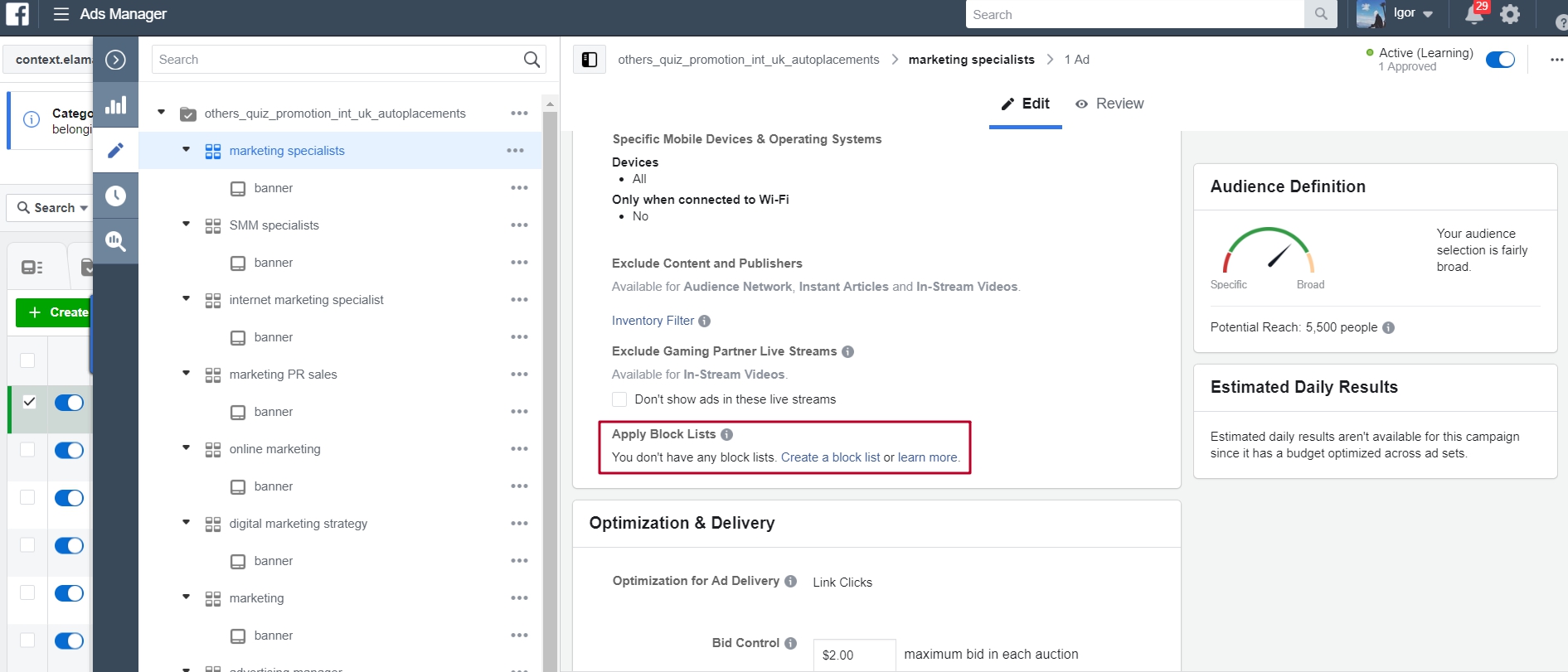Click the Bid Control amount field
Screen dimensions: 1568x672
(x=854, y=655)
